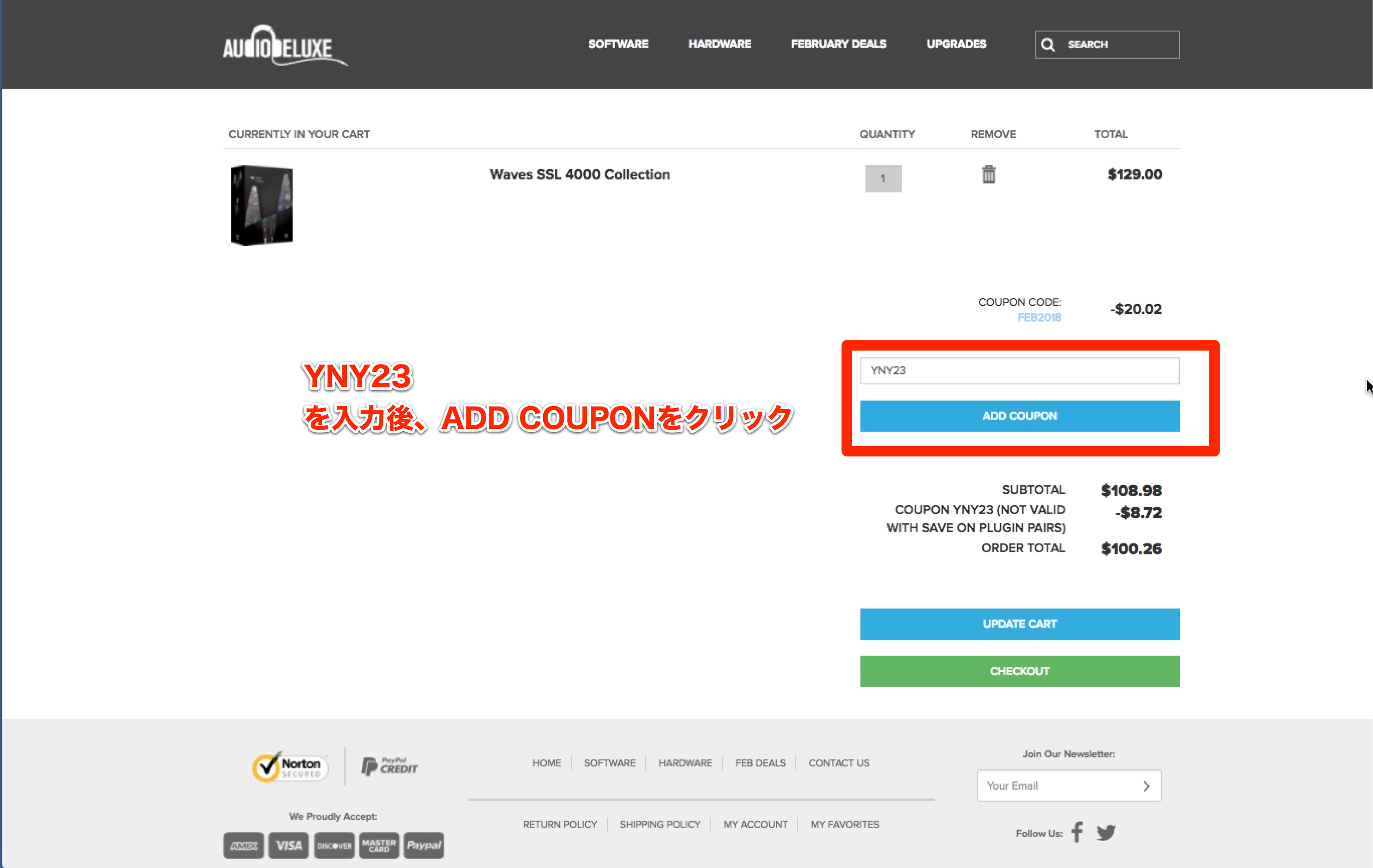The image size is (1373, 868).
Task: Click the Visa payment icon
Action: [288, 845]
